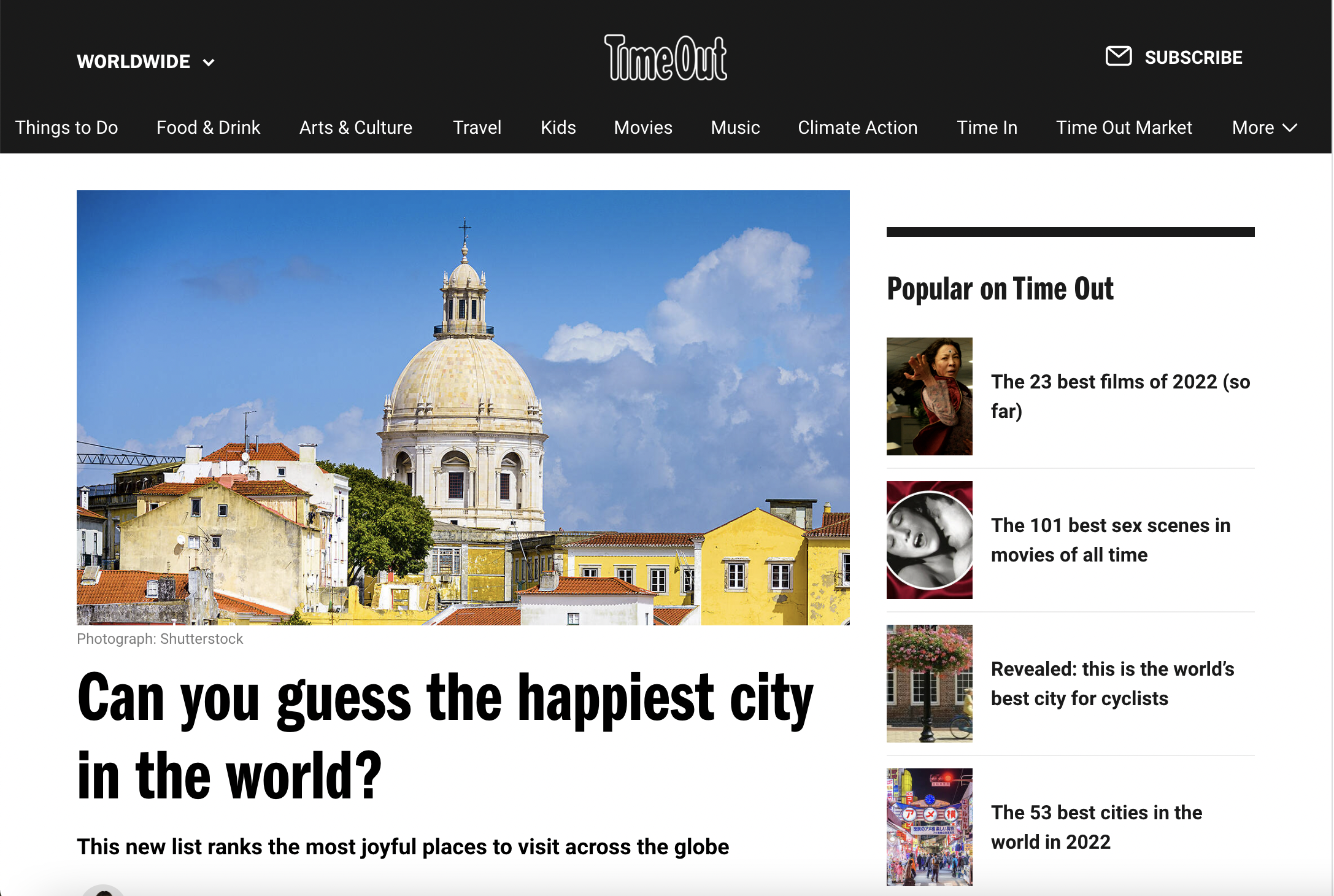Screen dimensions: 1334x896
Task: Click the SUBSCRIBE button
Action: point(1193,57)
